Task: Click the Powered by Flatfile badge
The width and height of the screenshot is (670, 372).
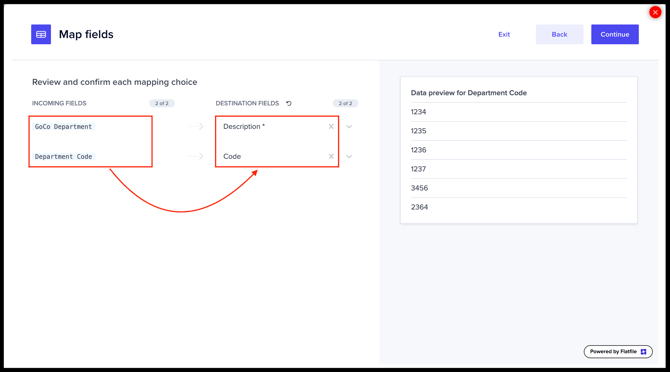Action: [618, 351]
